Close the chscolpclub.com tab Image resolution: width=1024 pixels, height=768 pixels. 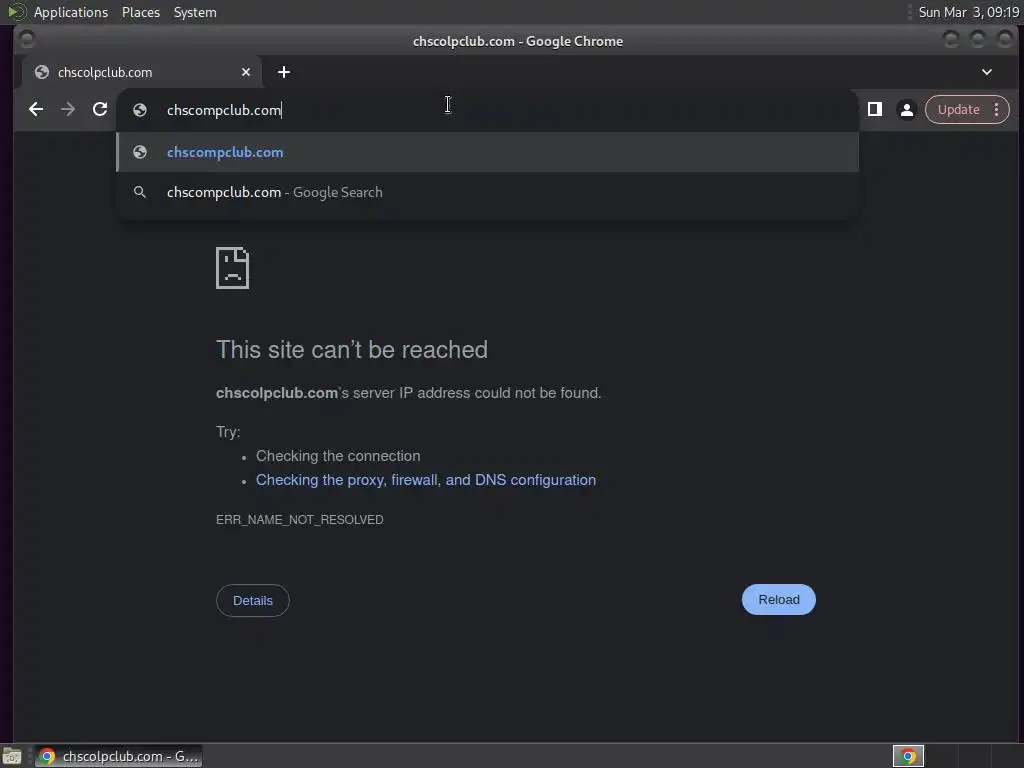point(246,72)
